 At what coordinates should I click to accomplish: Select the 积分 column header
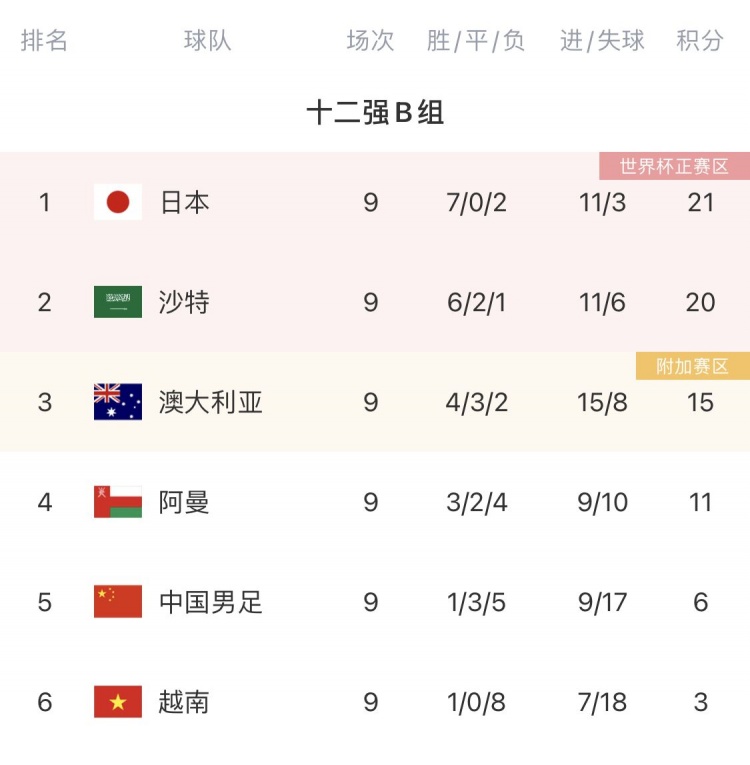(x=699, y=40)
